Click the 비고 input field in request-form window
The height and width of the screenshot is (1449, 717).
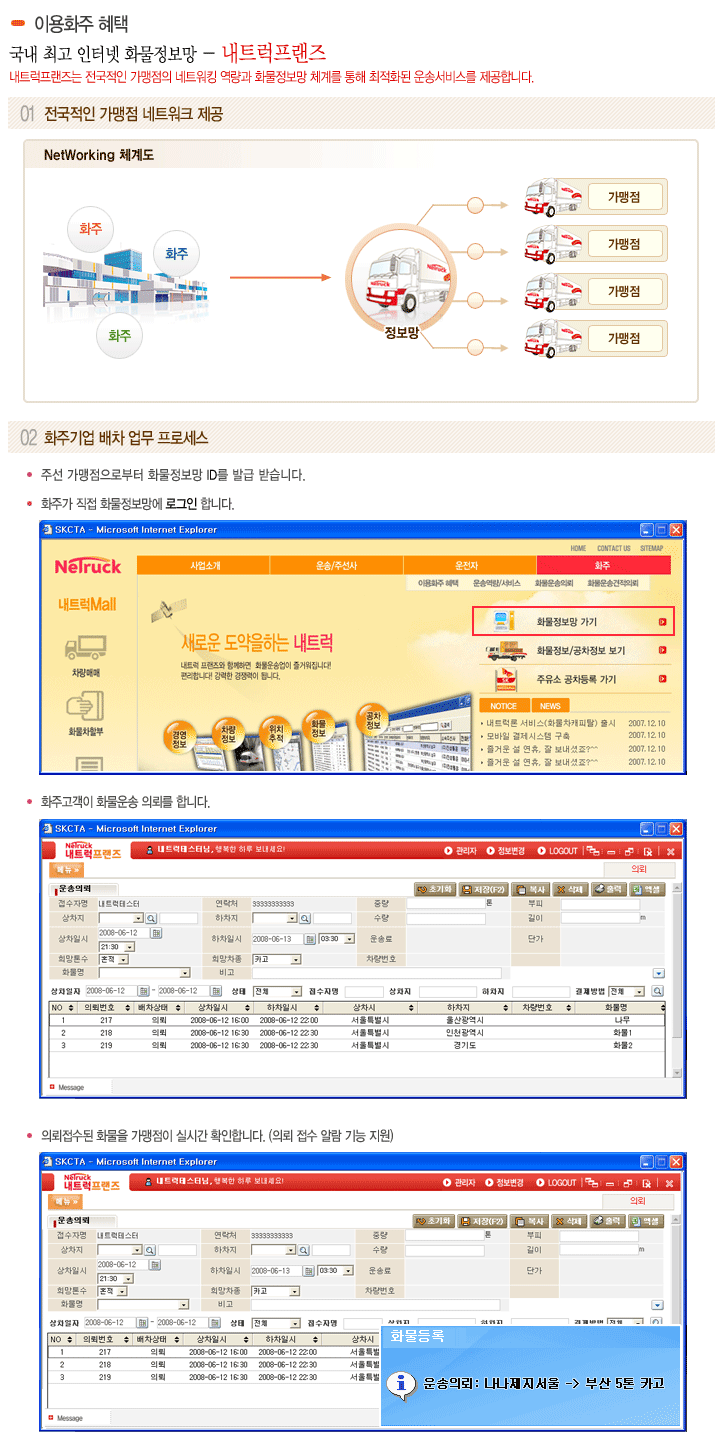click(377, 972)
